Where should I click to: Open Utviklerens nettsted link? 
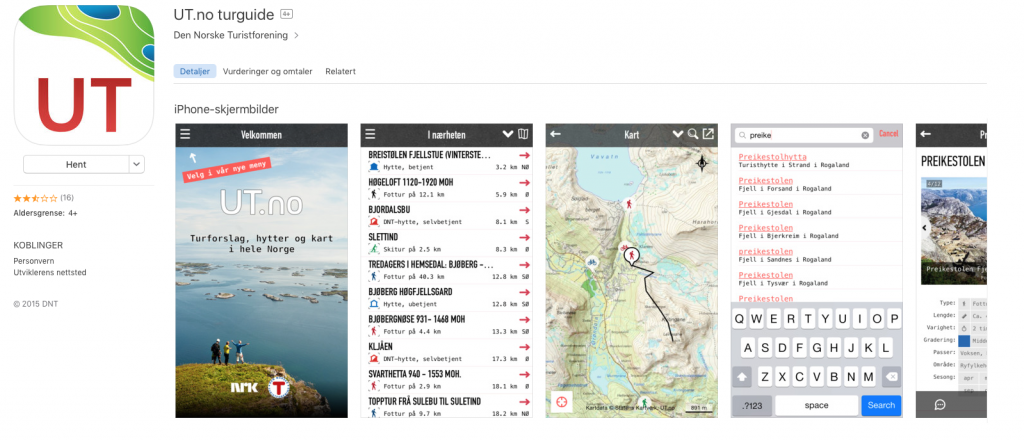click(x=50, y=272)
